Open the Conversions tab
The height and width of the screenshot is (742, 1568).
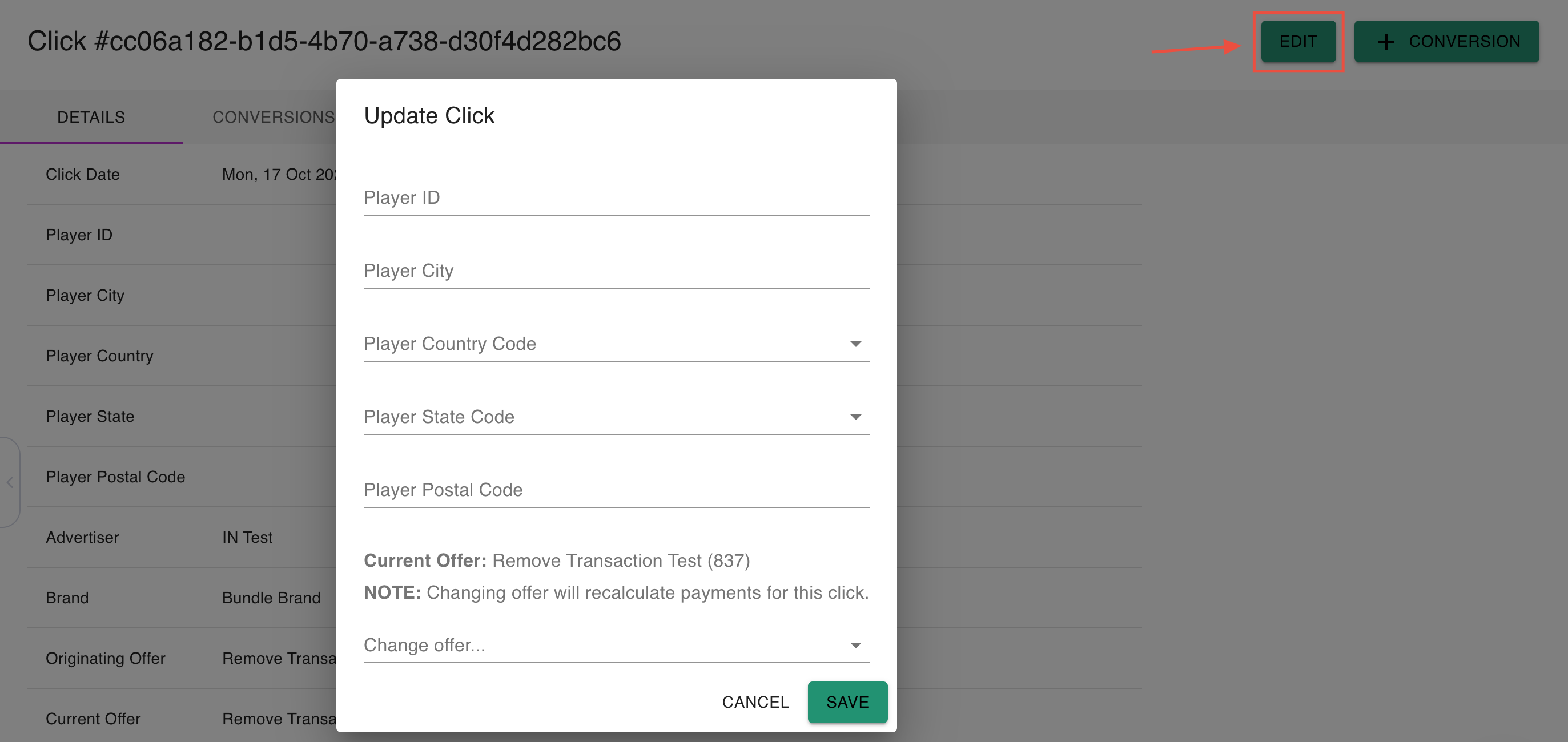[x=274, y=117]
